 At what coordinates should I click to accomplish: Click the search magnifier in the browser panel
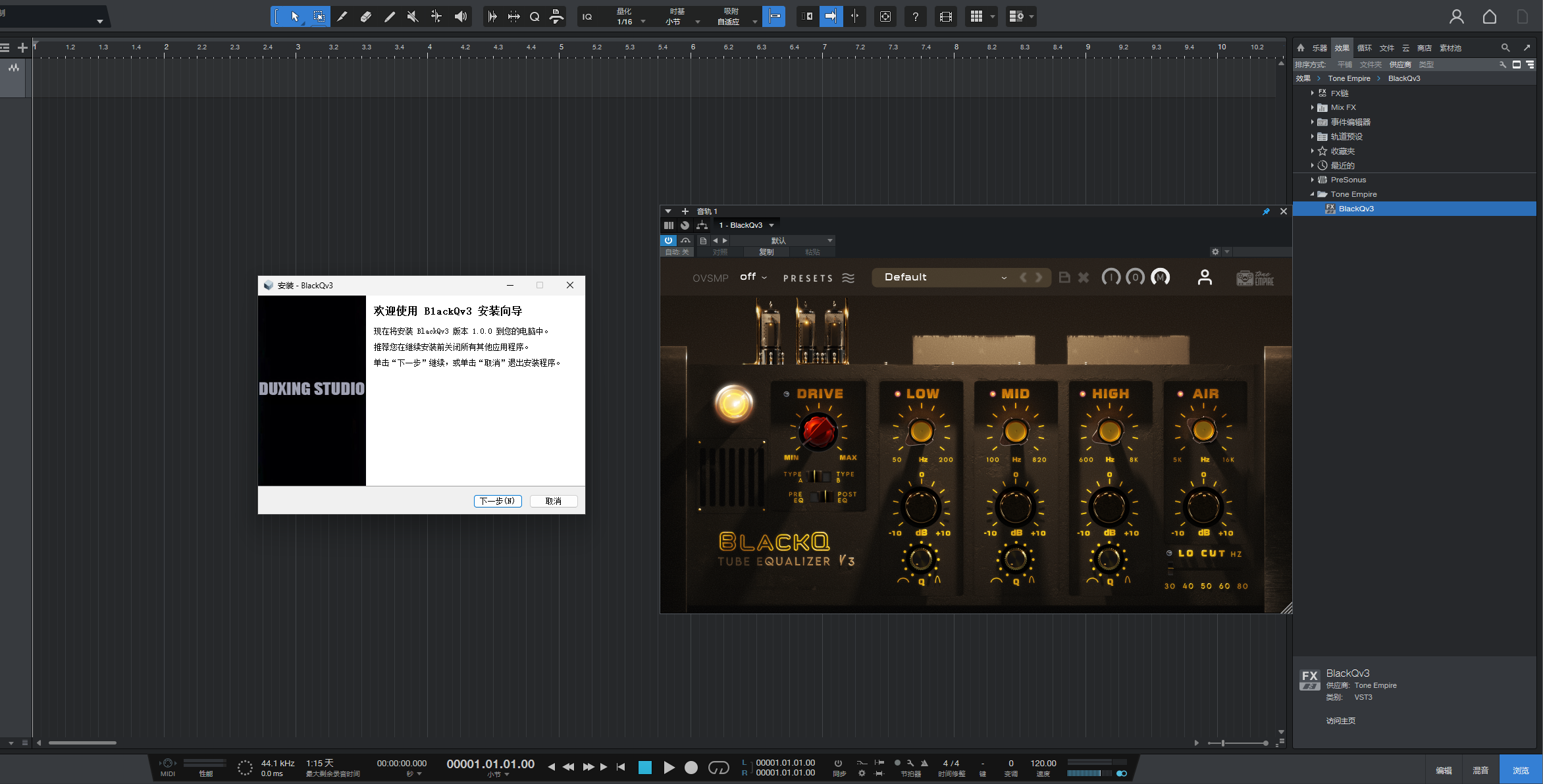coord(1505,47)
